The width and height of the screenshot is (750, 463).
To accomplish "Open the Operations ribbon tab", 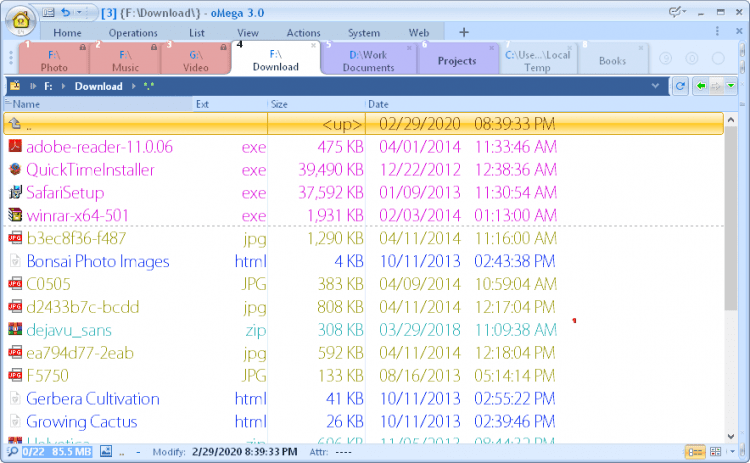I will (x=133, y=33).
